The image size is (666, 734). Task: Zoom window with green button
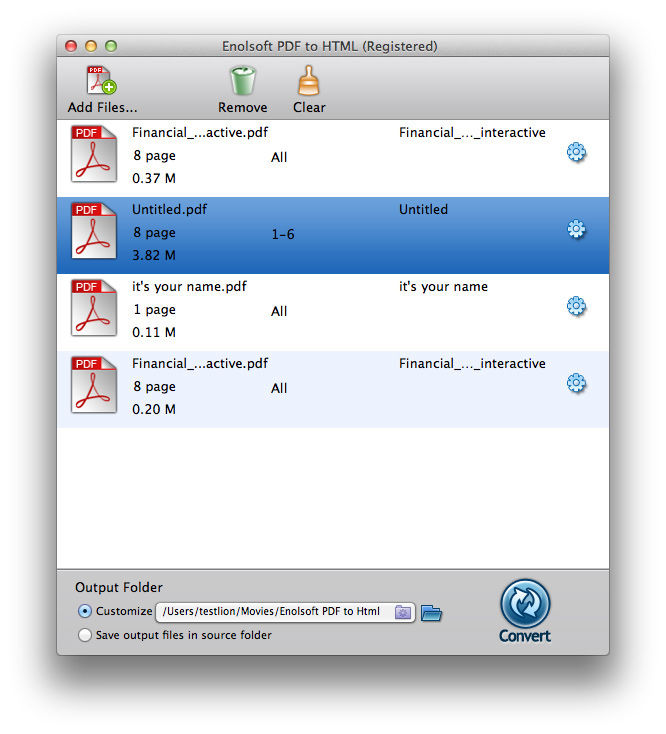(111, 46)
